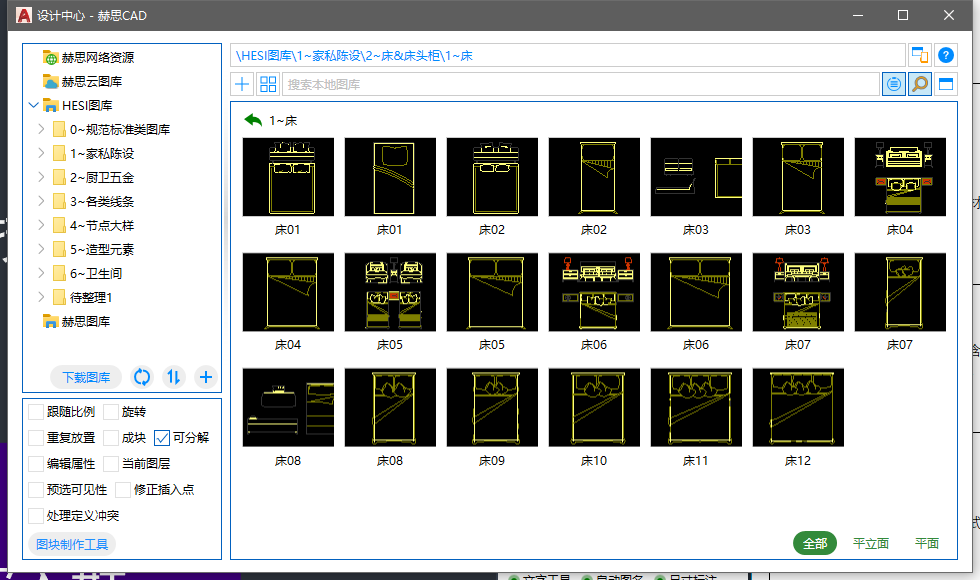Focus the 搜索本地图库 search field
Image resolution: width=980 pixels, height=580 pixels.
(581, 84)
